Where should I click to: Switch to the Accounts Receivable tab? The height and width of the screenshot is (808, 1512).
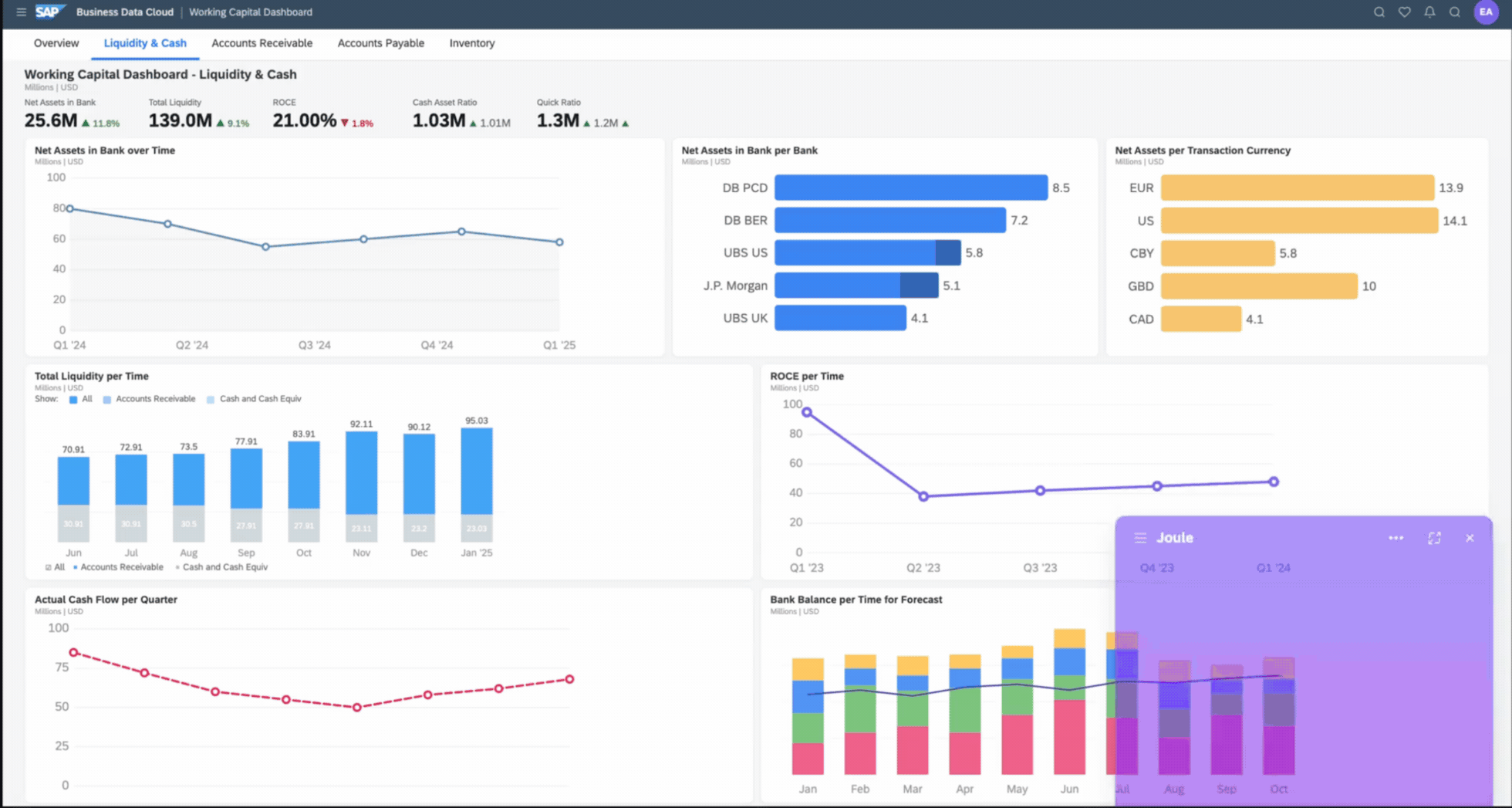point(262,43)
